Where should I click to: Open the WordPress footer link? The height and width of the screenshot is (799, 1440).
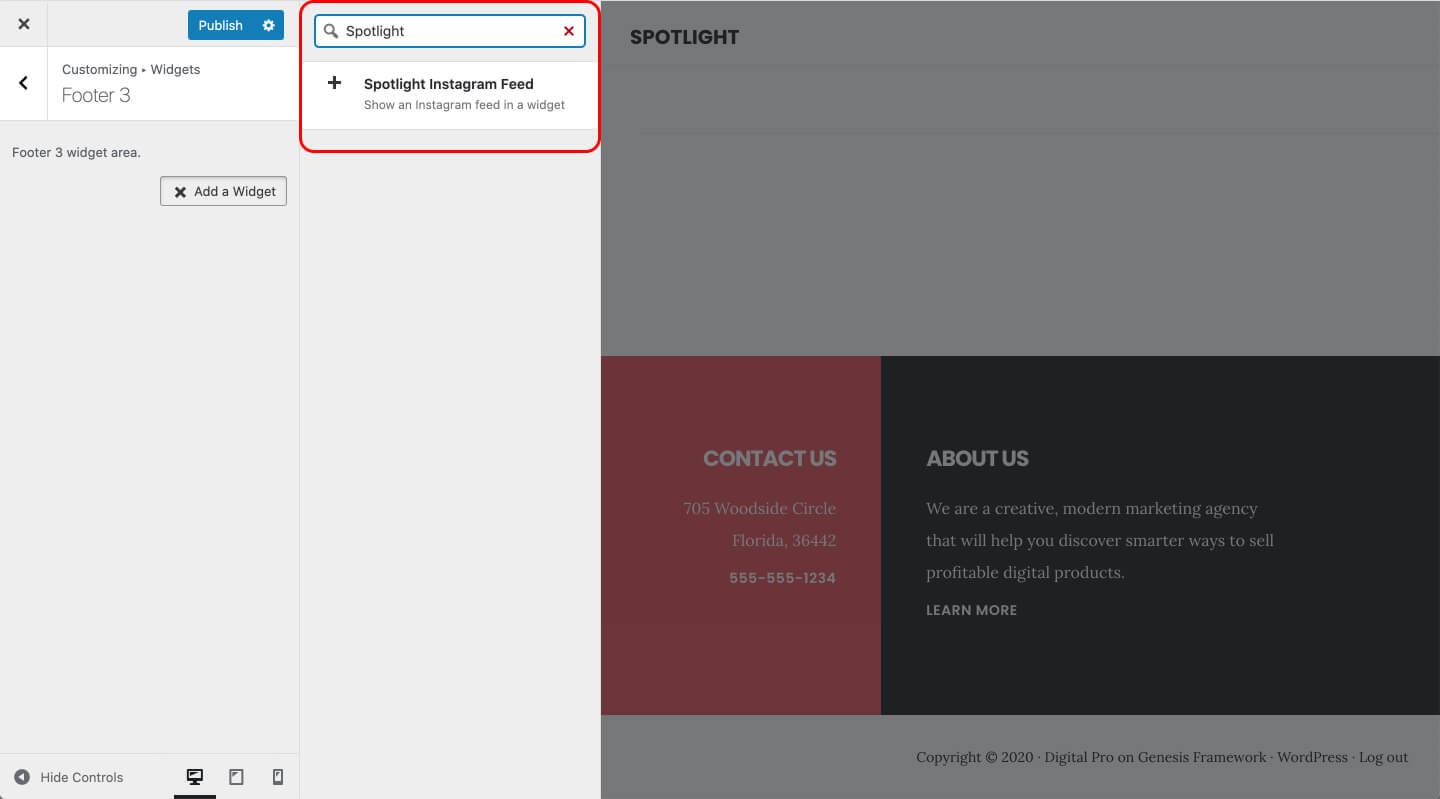click(1312, 757)
